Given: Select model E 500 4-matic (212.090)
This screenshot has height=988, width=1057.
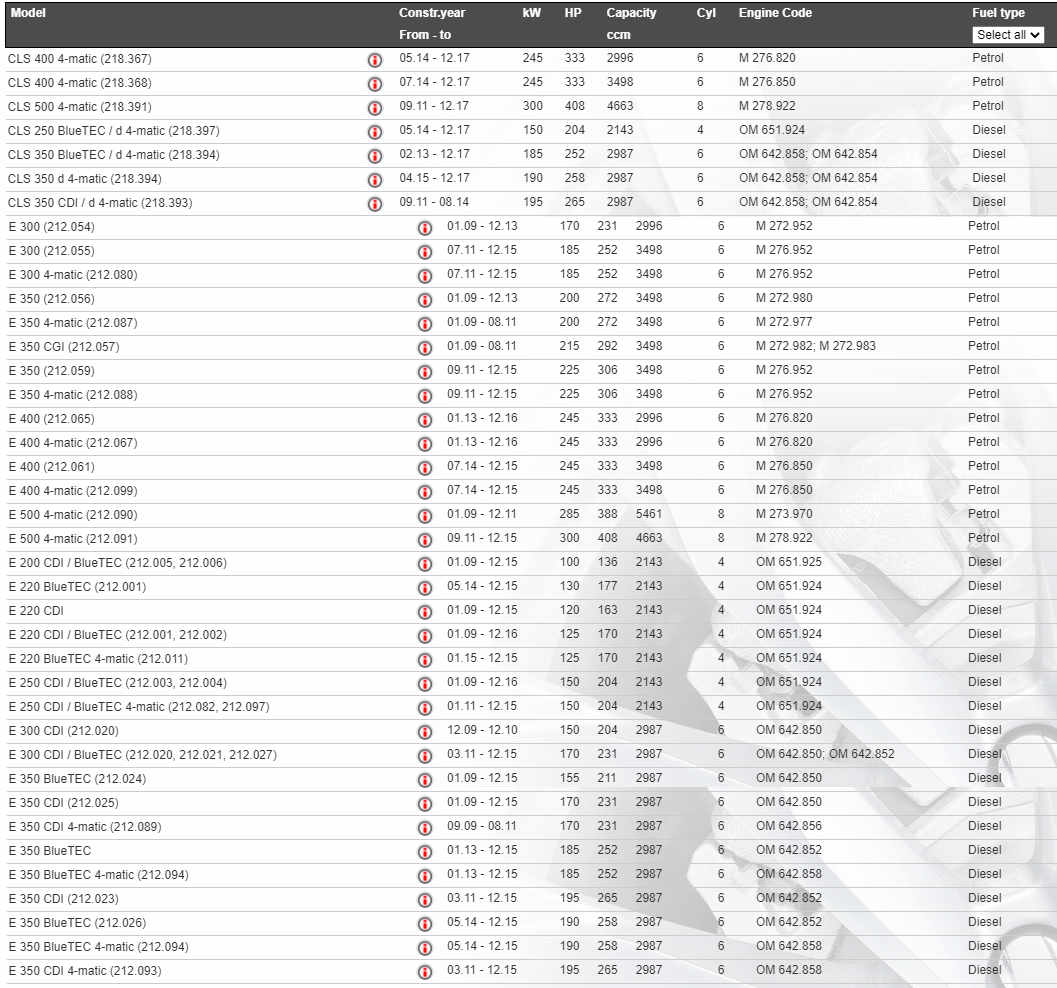Looking at the screenshot, I should tap(73, 515).
